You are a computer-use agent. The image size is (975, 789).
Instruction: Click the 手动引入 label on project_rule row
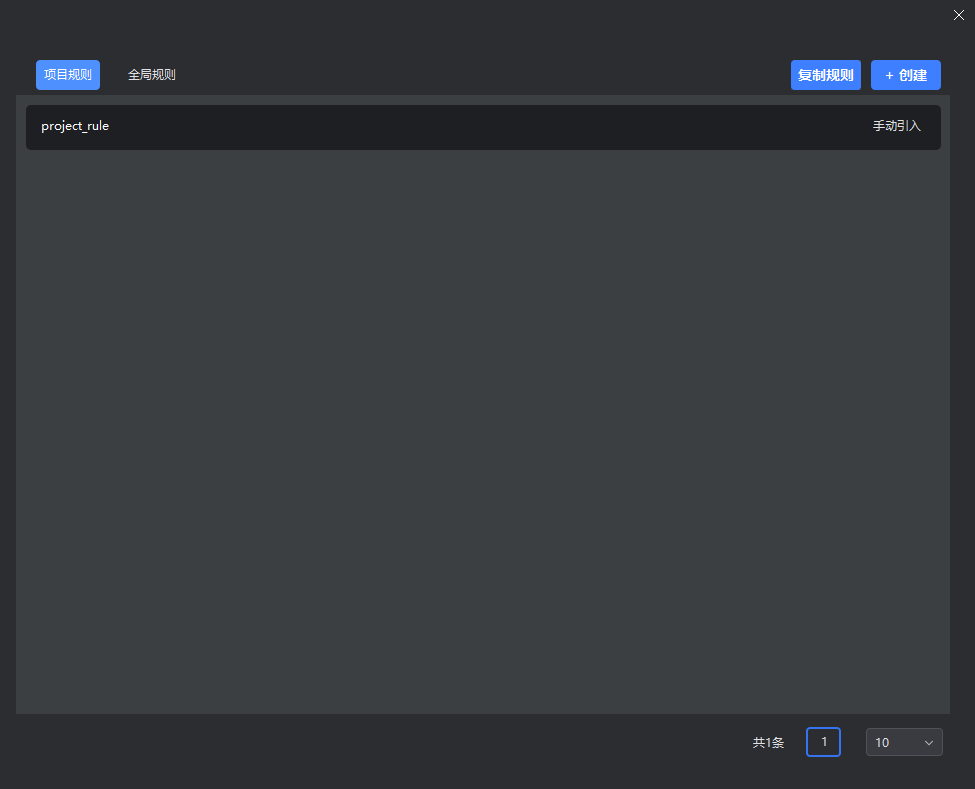click(896, 127)
